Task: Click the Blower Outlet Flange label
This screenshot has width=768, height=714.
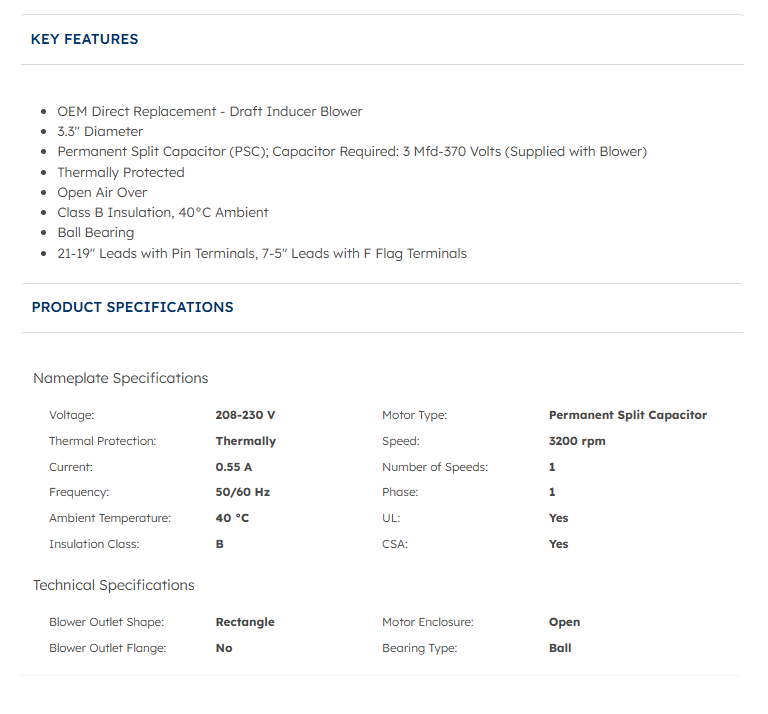Action: [x=108, y=648]
